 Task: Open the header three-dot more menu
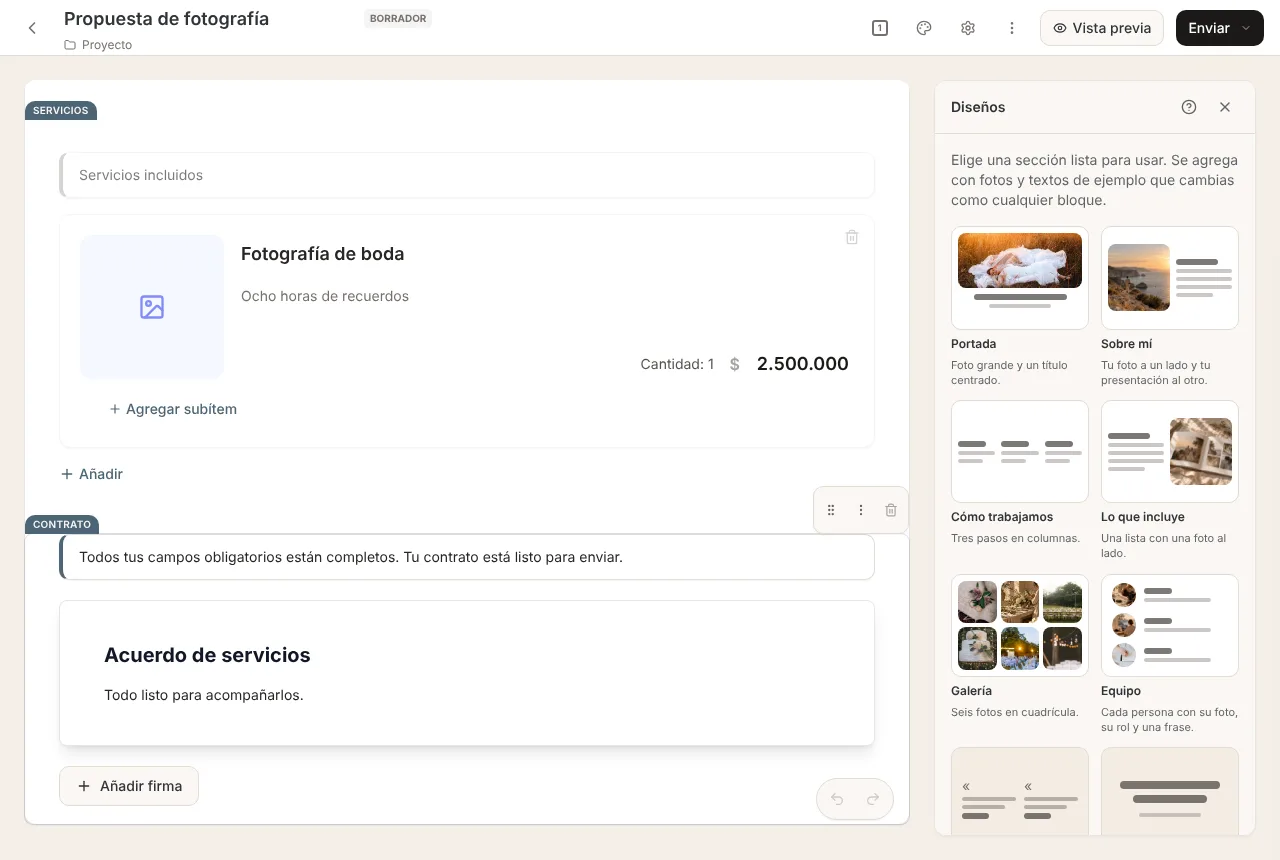[1012, 28]
